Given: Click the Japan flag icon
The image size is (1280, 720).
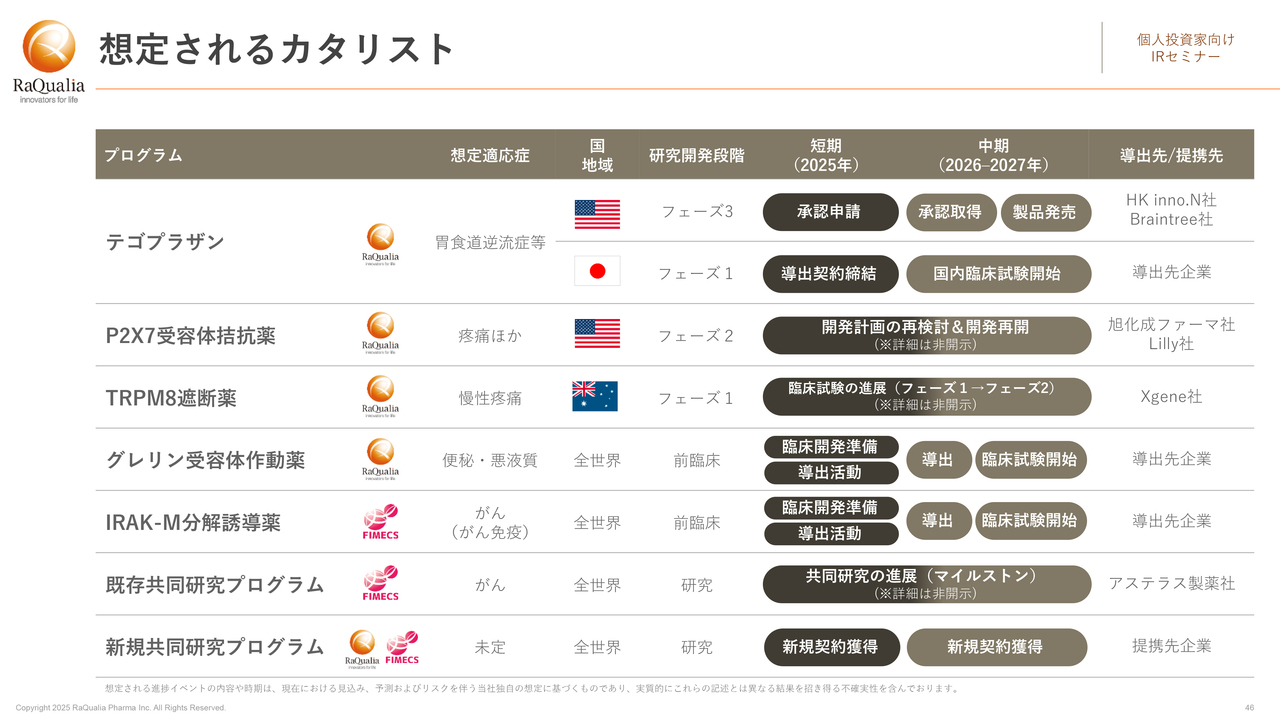Looking at the screenshot, I should pyautogui.click(x=597, y=271).
